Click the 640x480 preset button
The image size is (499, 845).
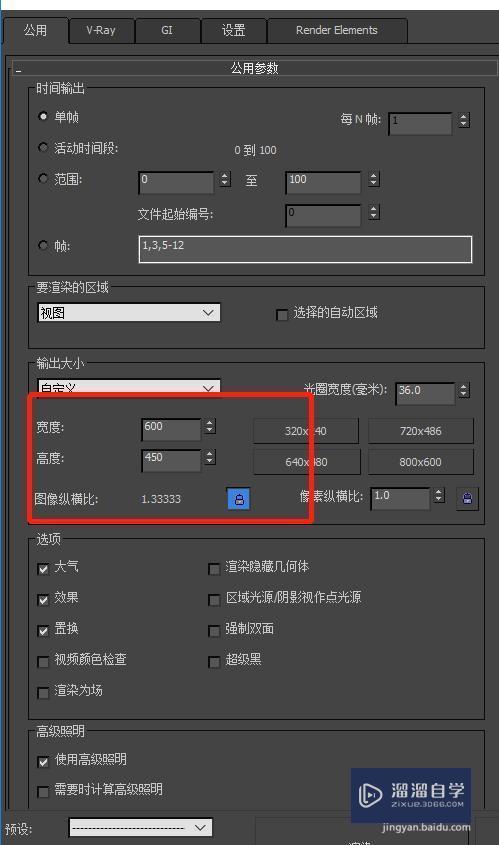(x=306, y=462)
